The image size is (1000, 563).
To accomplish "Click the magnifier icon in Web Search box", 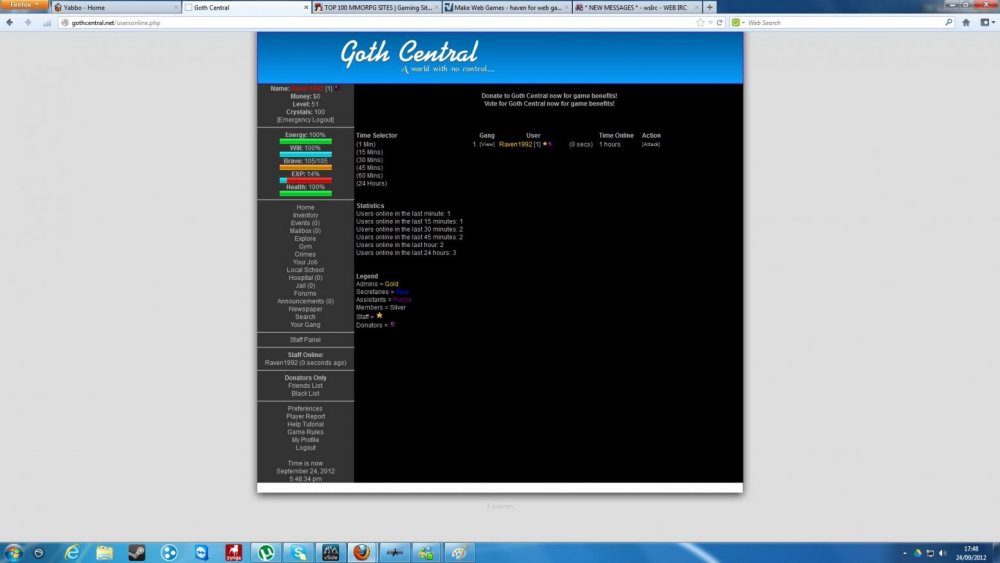I will pos(949,22).
